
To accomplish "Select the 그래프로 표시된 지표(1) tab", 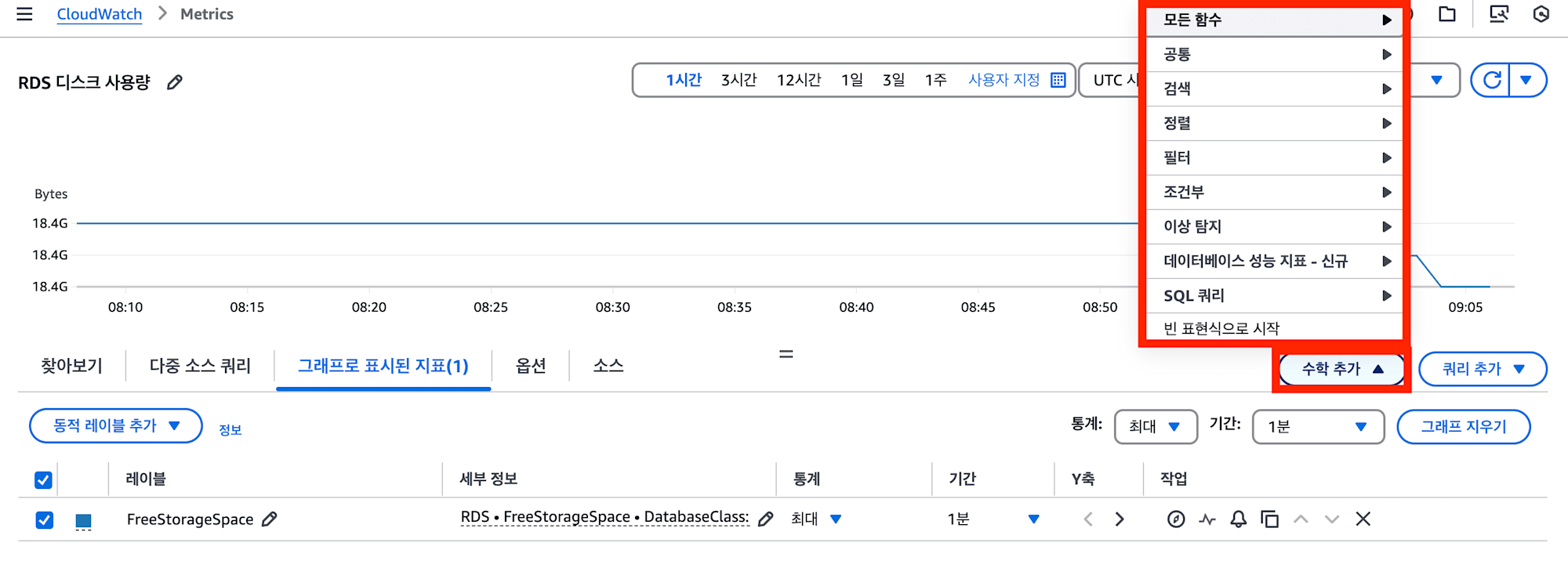I will click(x=383, y=366).
